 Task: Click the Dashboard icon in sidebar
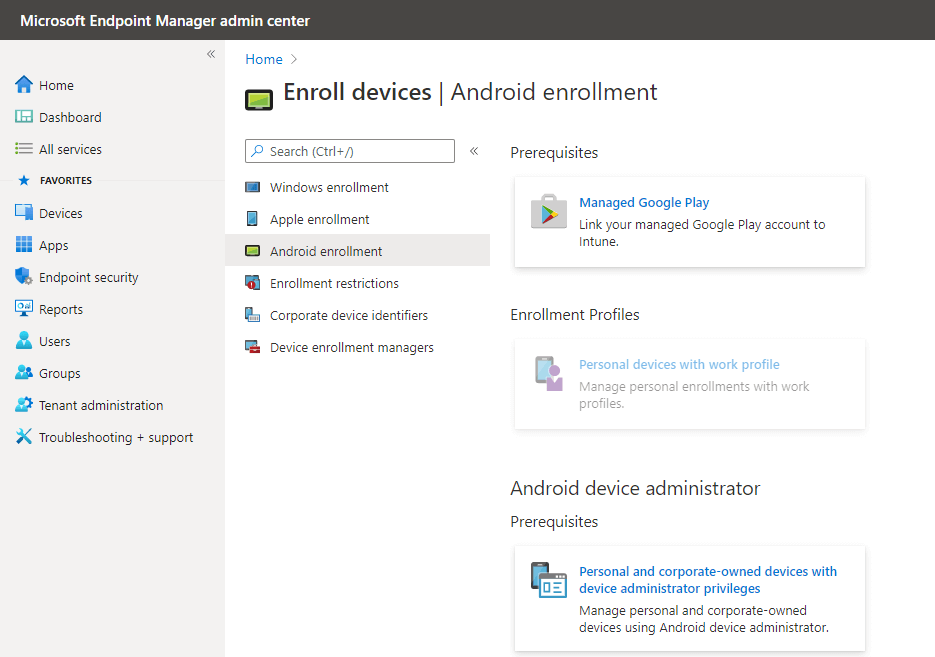coord(24,117)
